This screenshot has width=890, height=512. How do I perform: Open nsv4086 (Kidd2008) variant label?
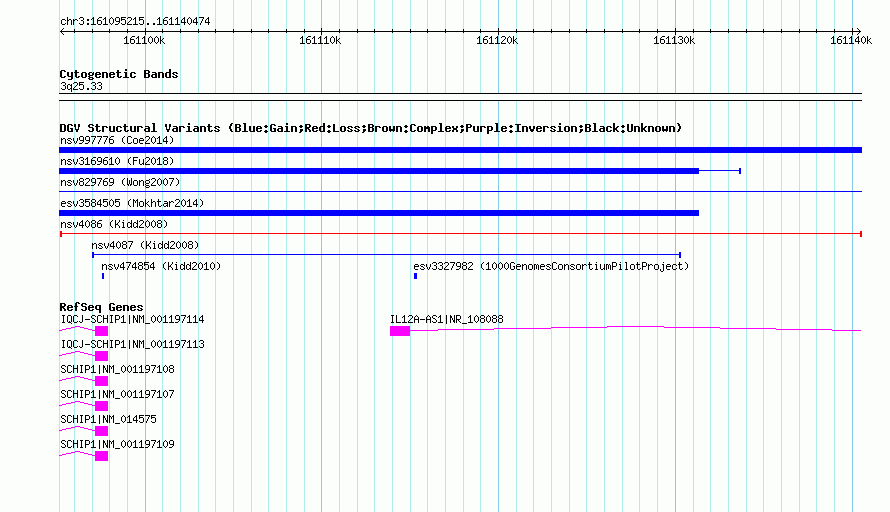114,224
